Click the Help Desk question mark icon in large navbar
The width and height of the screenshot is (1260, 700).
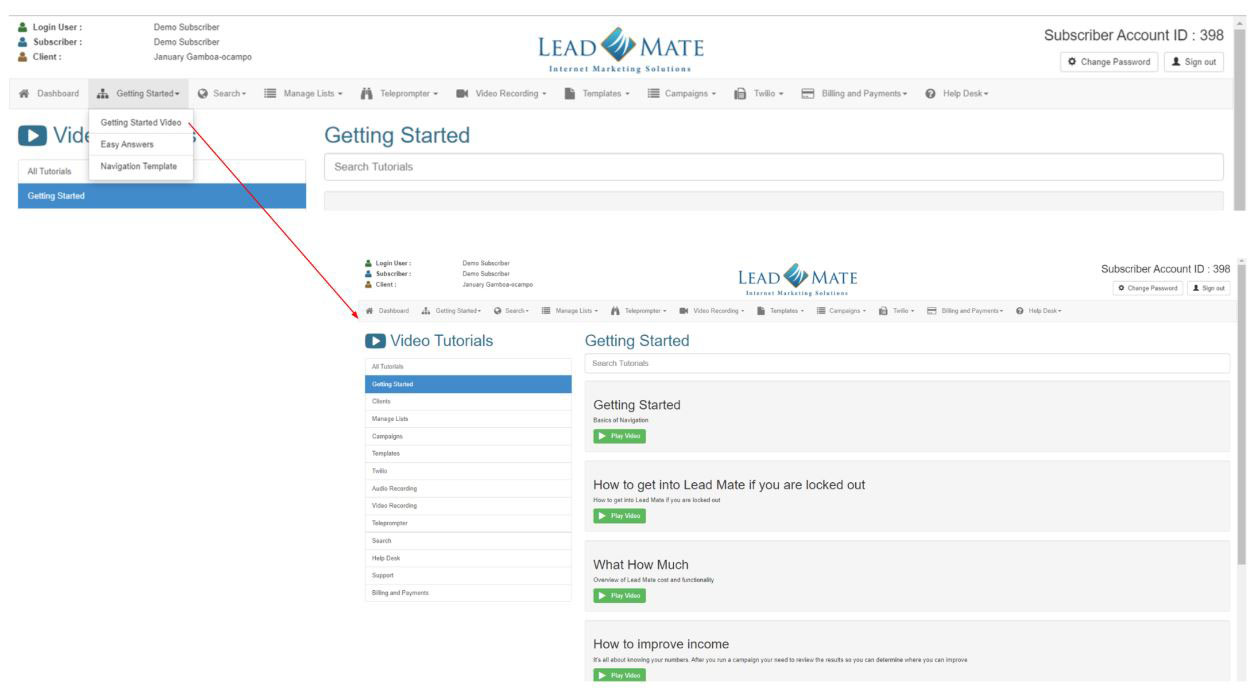(931, 94)
